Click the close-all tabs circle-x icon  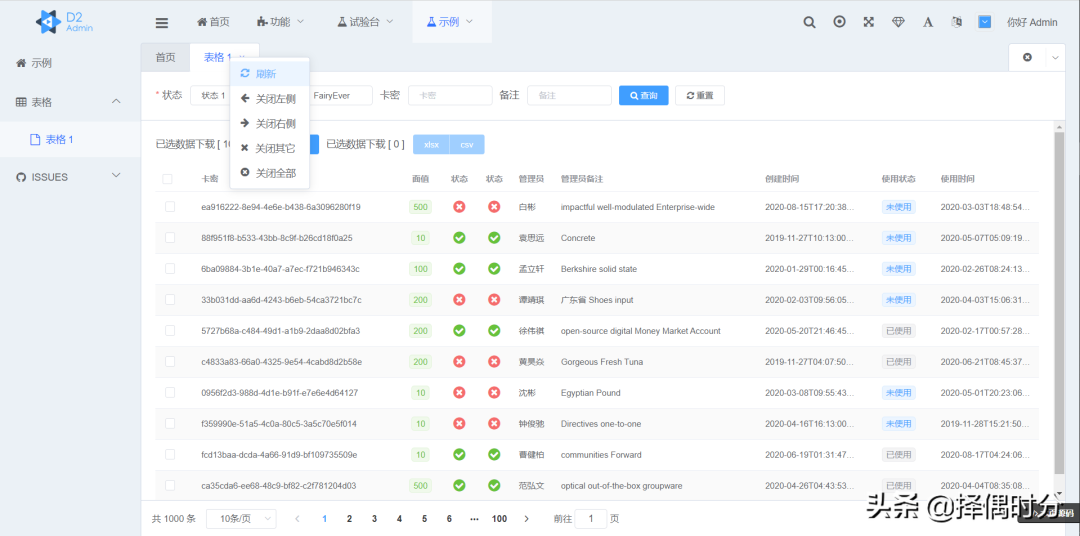coord(1027,58)
